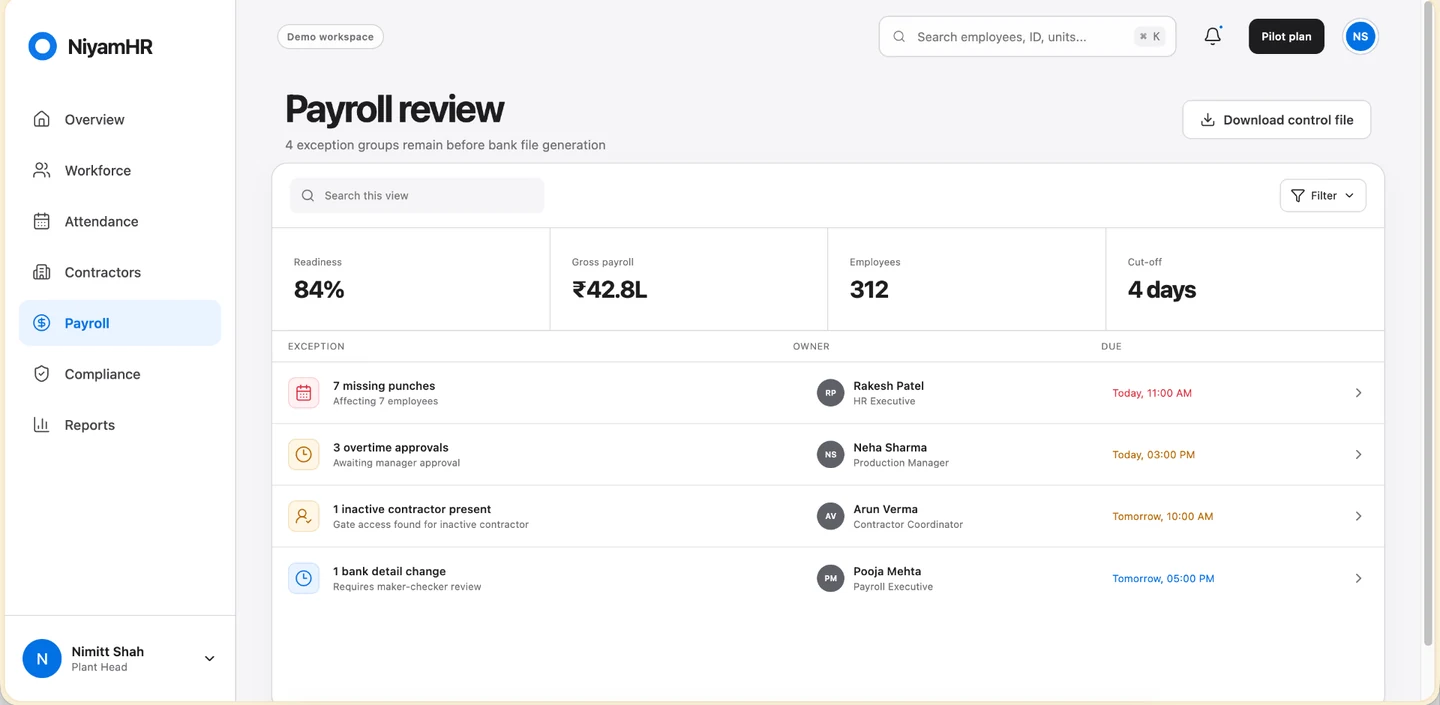Click the Overview home icon in sidebar
Screen dimensions: 1440x705
41,119
